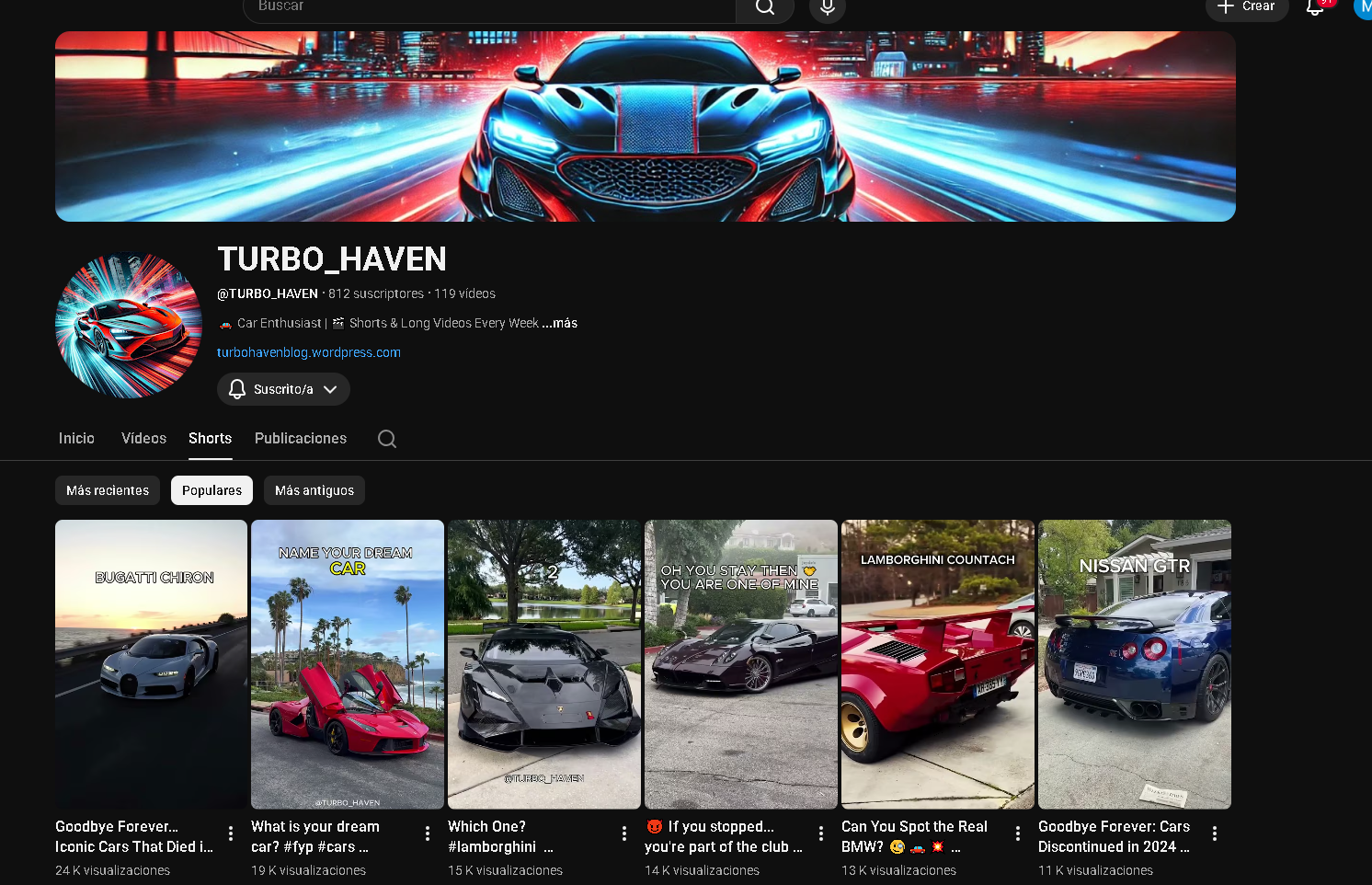Image resolution: width=1372 pixels, height=885 pixels.
Task: Open options menu for the Lamborghini Countach short
Action: coord(1017,833)
